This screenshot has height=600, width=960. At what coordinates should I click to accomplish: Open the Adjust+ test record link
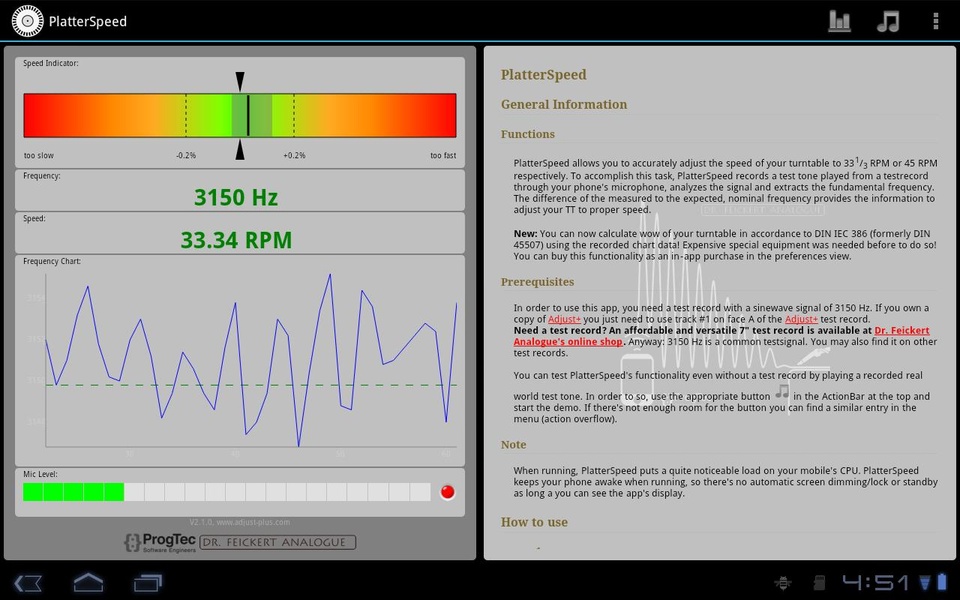coord(801,319)
